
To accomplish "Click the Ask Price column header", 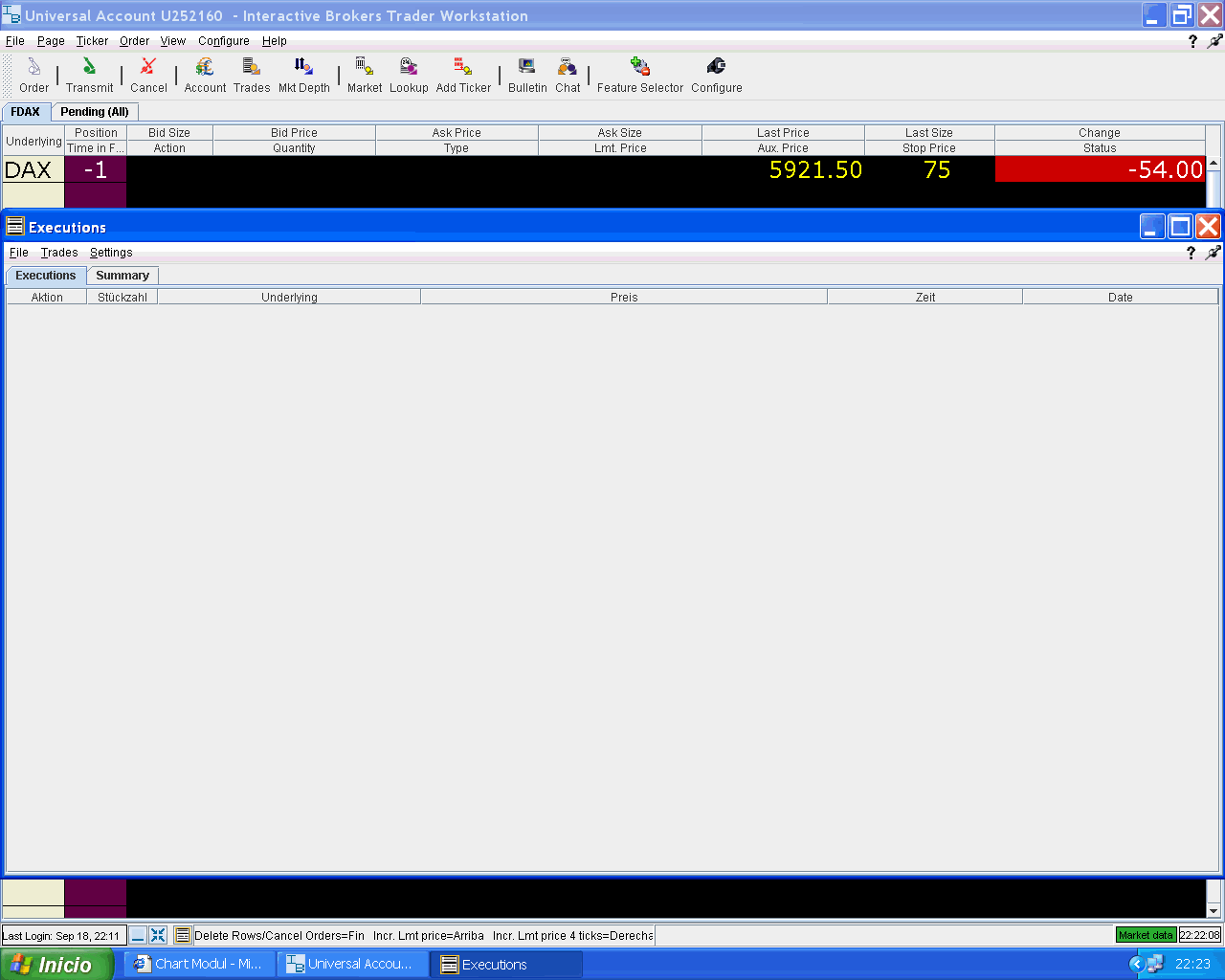I will pyautogui.click(x=457, y=133).
